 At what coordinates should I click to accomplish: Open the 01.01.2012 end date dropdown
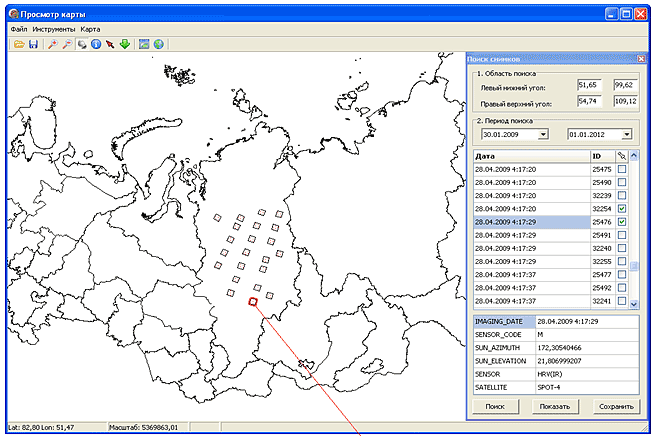pos(627,133)
